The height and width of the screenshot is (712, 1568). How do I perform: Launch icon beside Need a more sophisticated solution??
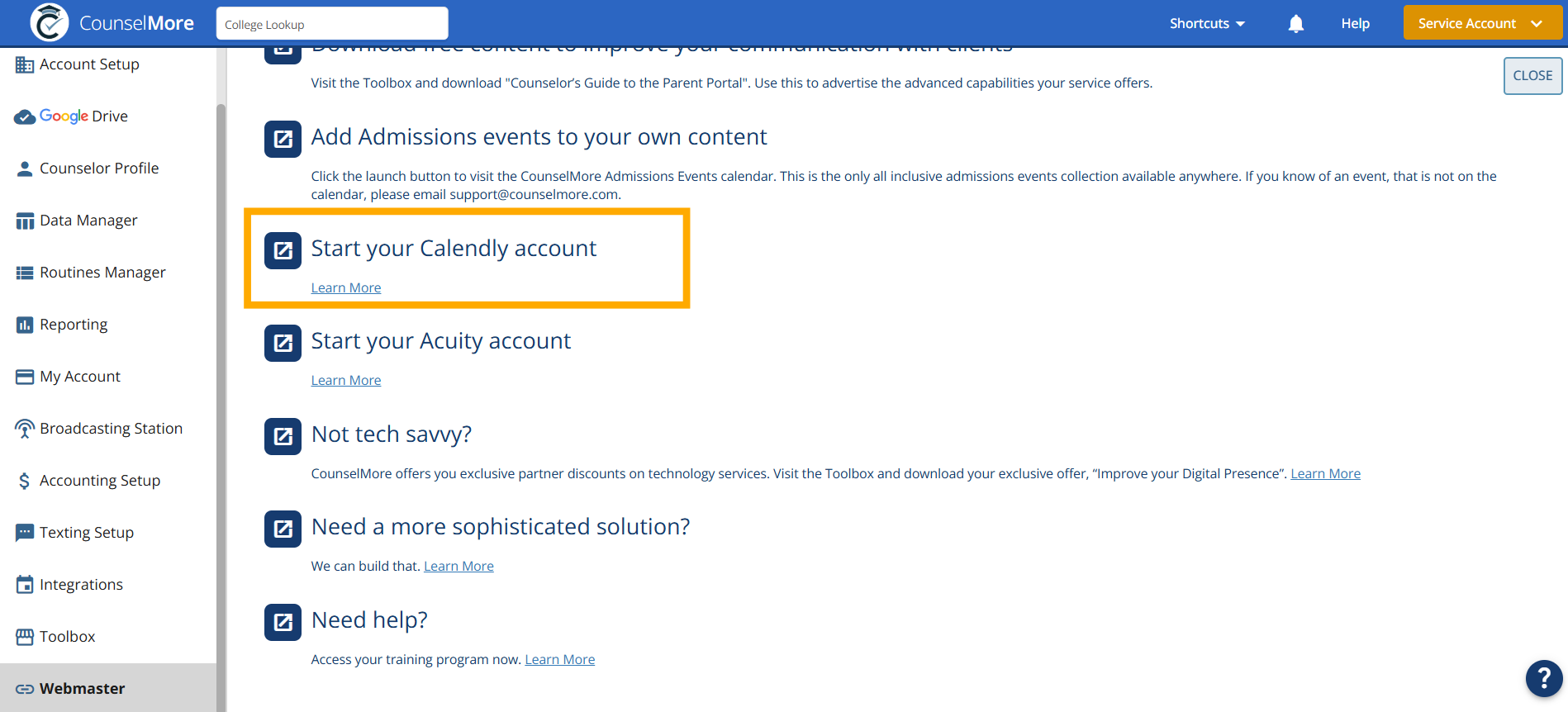(283, 529)
